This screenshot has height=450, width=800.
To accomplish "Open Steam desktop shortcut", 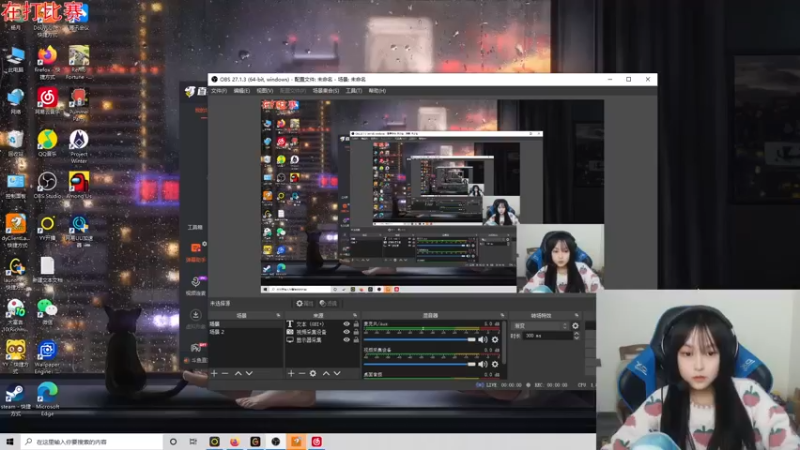I will click(x=15, y=399).
